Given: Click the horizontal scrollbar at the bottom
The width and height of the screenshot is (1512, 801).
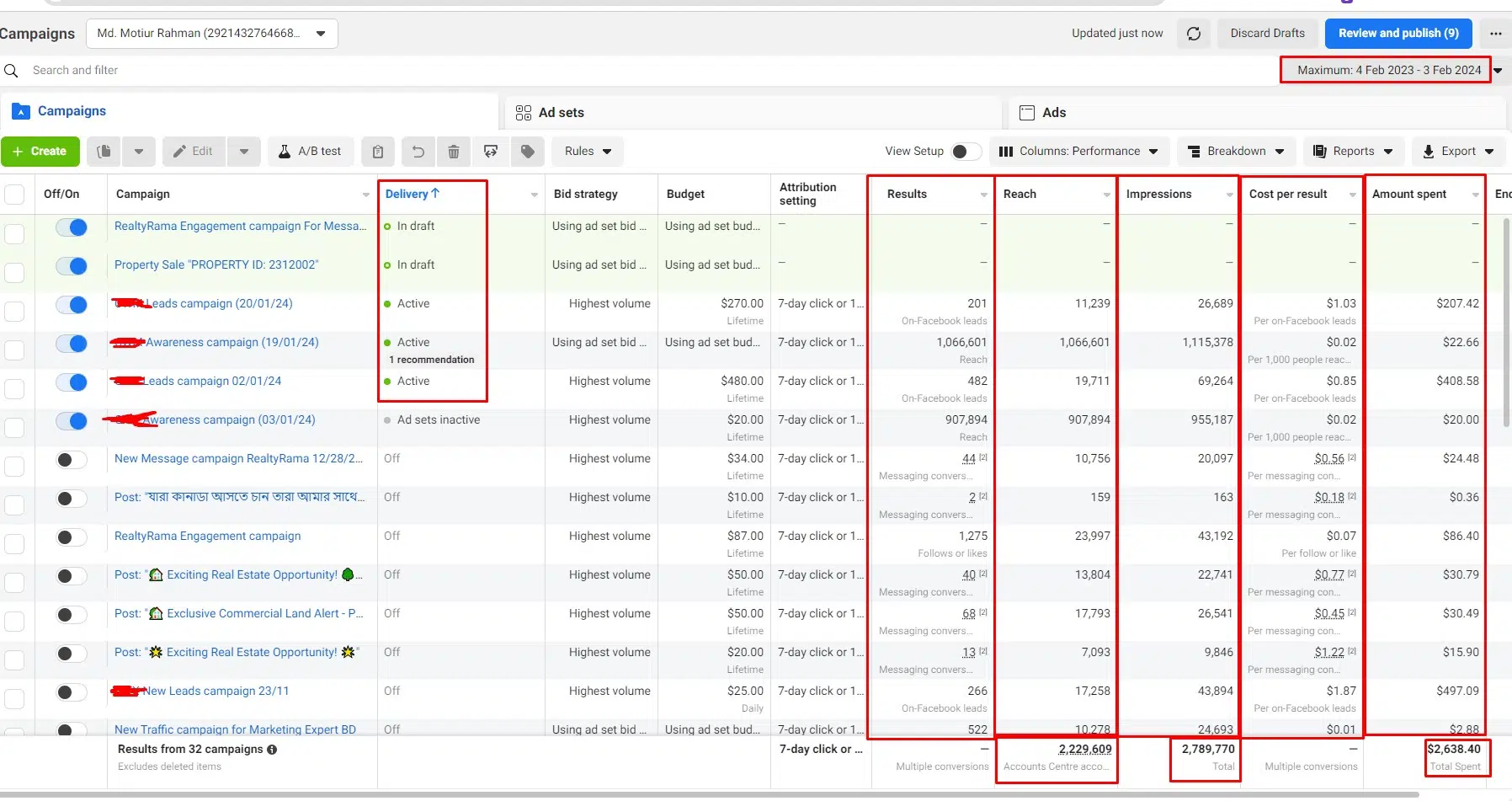Looking at the screenshot, I should (x=707, y=794).
